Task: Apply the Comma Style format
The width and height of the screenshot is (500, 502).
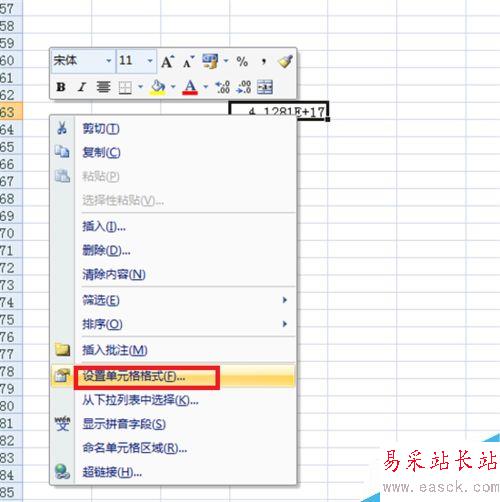Action: pyautogui.click(x=264, y=62)
